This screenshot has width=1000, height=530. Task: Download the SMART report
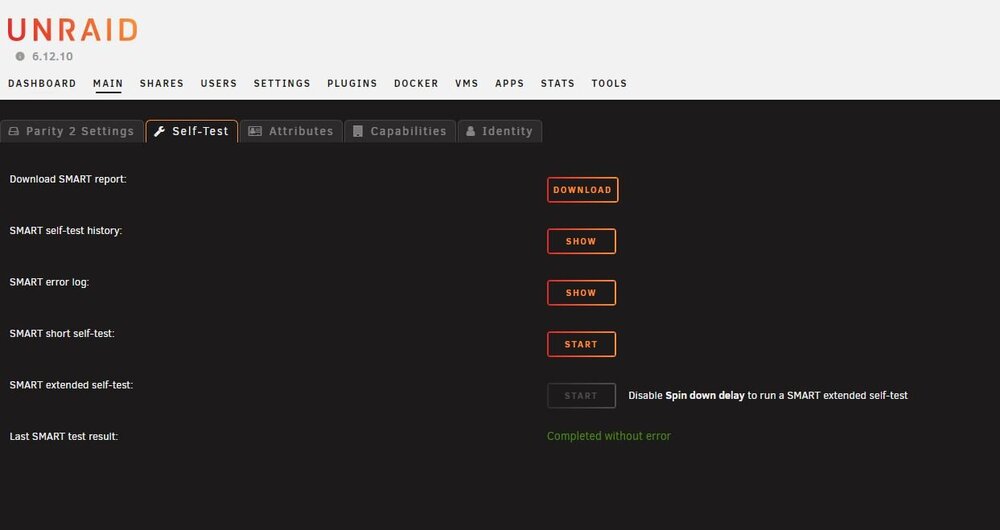(582, 190)
